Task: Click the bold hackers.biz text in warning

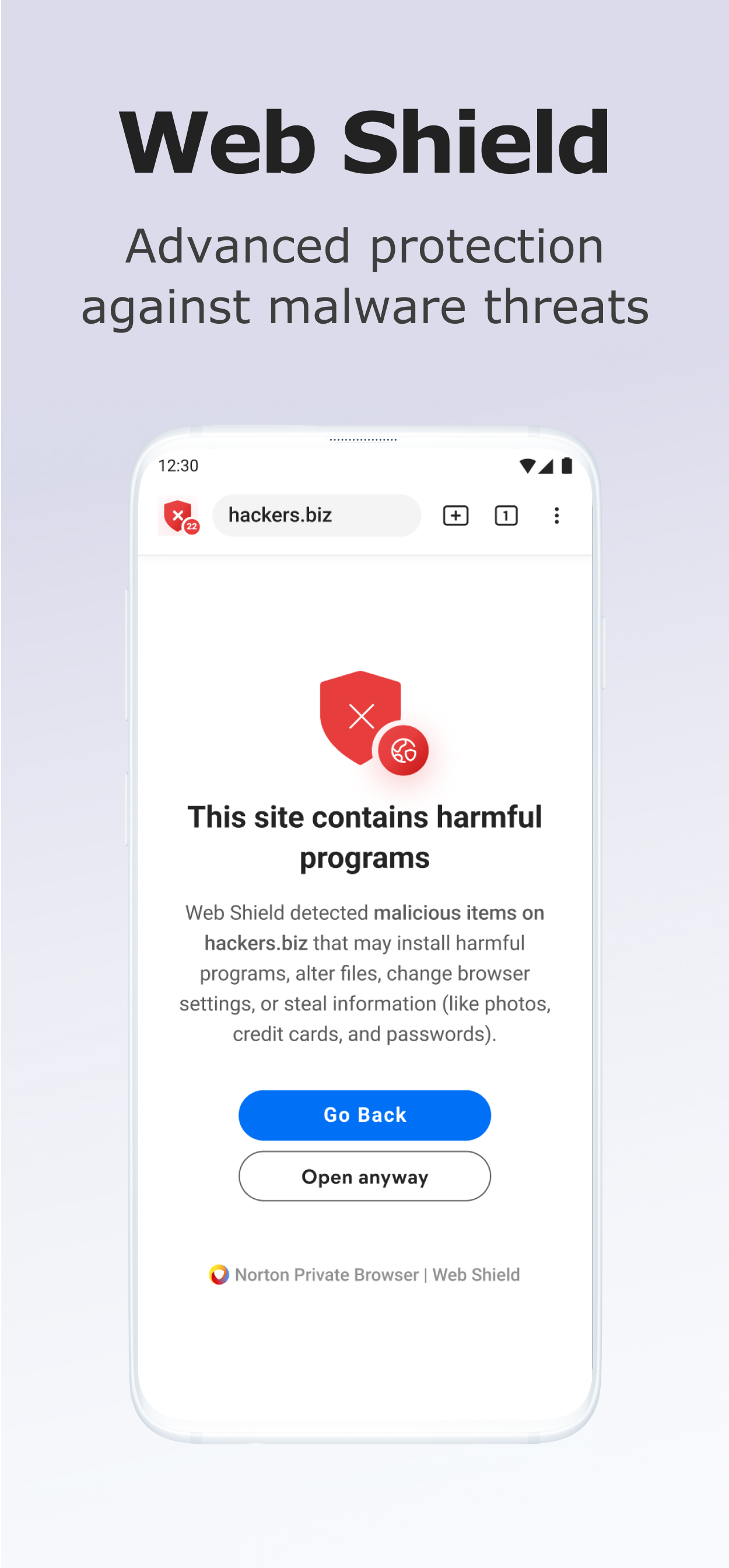Action: coord(255,942)
